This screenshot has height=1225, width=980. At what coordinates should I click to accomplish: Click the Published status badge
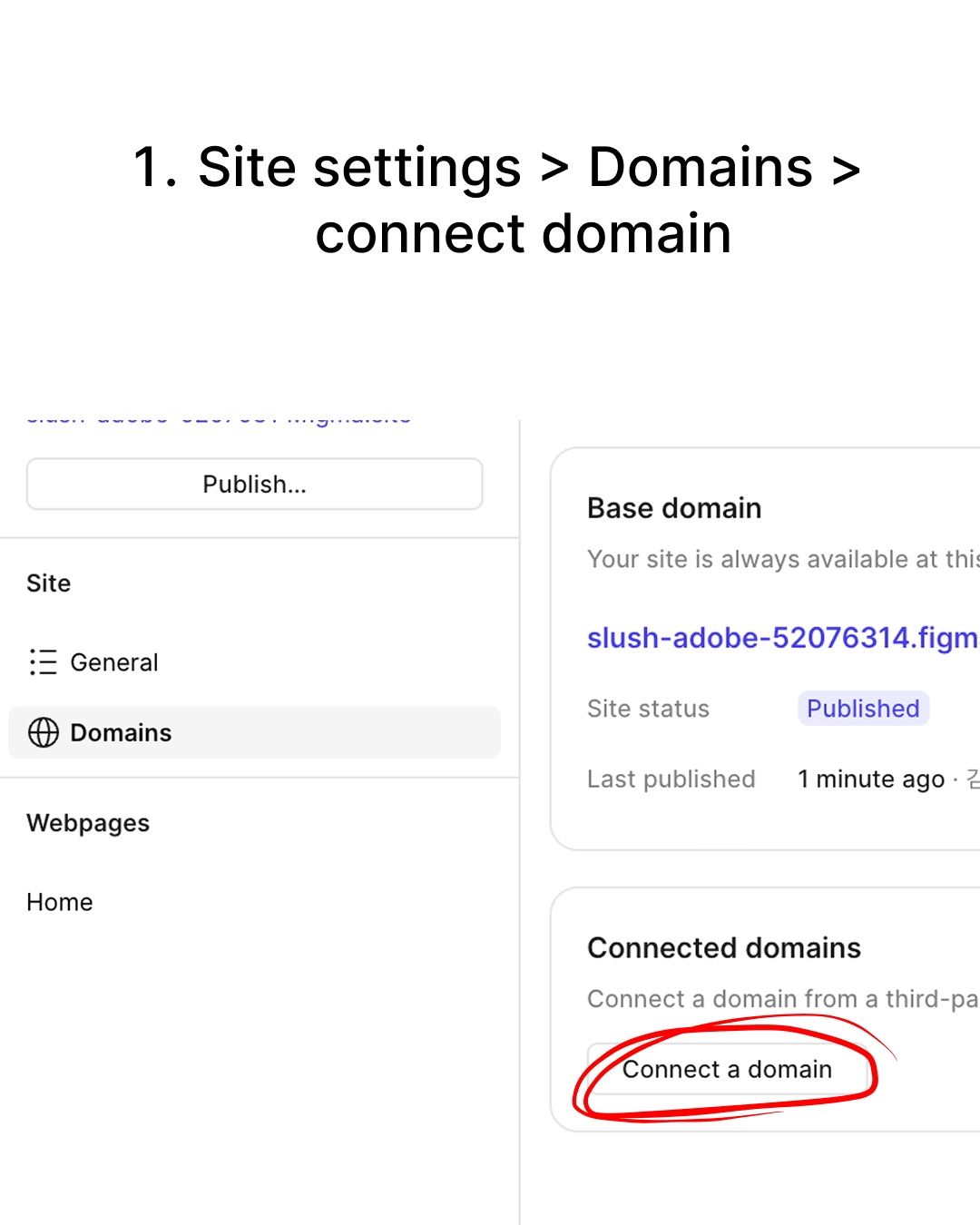point(863,709)
